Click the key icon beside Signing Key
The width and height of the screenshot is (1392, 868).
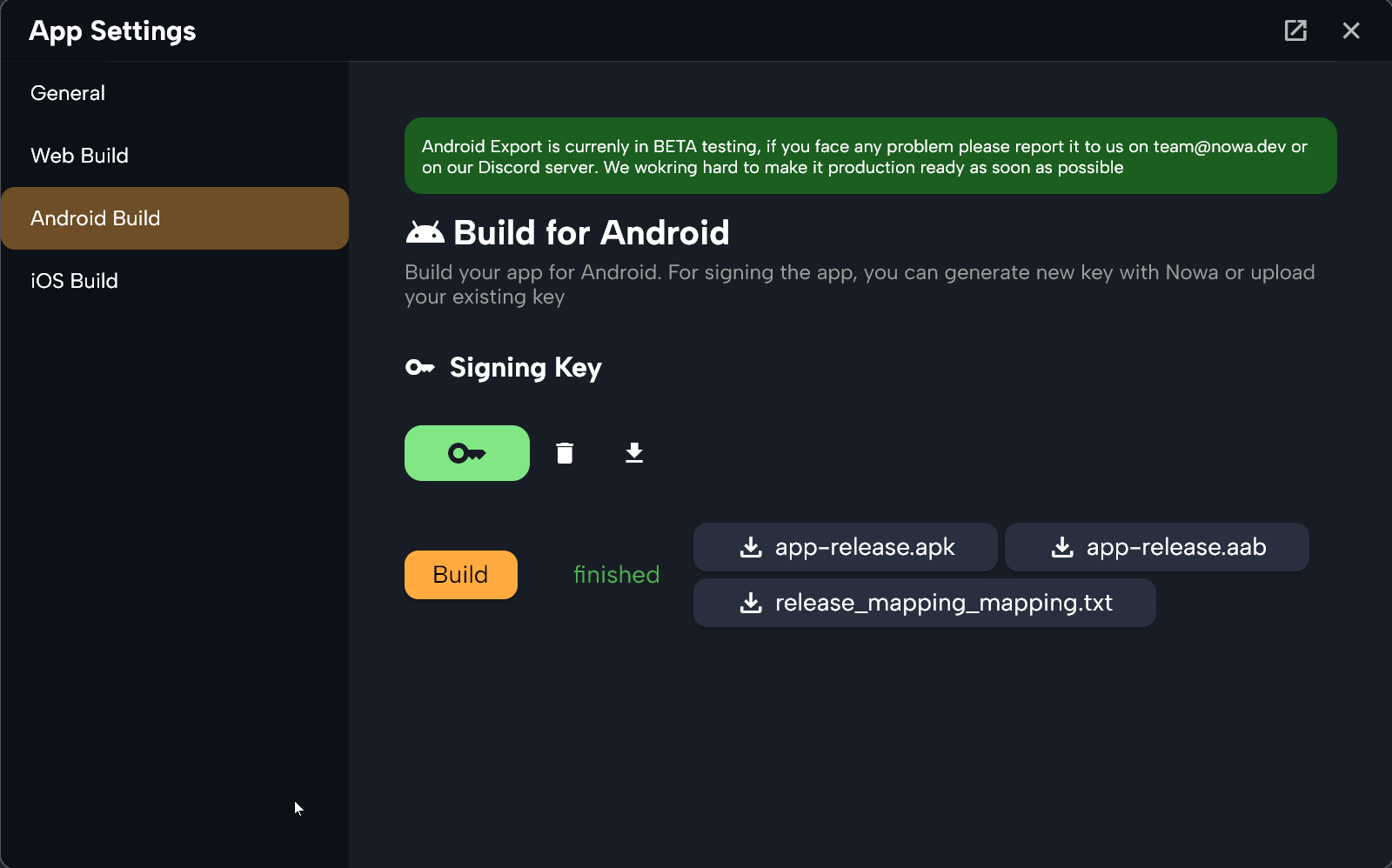pyautogui.click(x=420, y=368)
